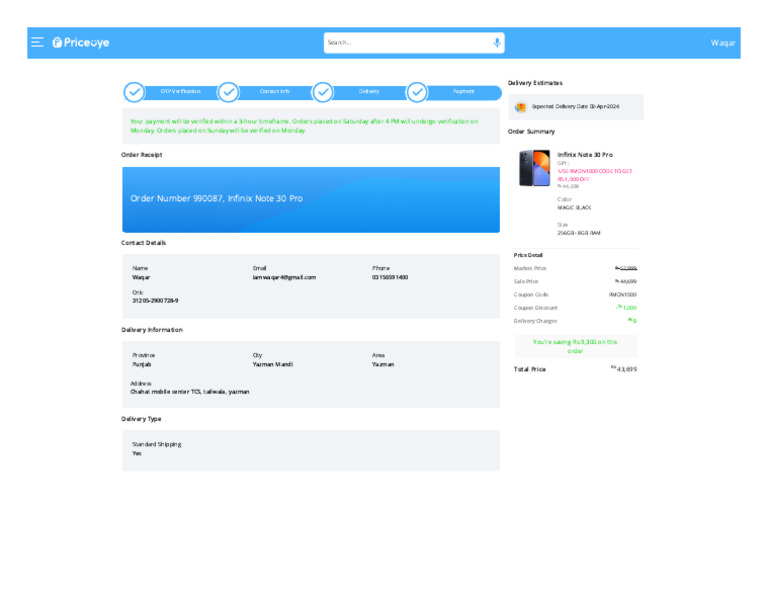The width and height of the screenshot is (768, 594).
Task: Click the Delivery Estimates heading
Action: point(535,83)
